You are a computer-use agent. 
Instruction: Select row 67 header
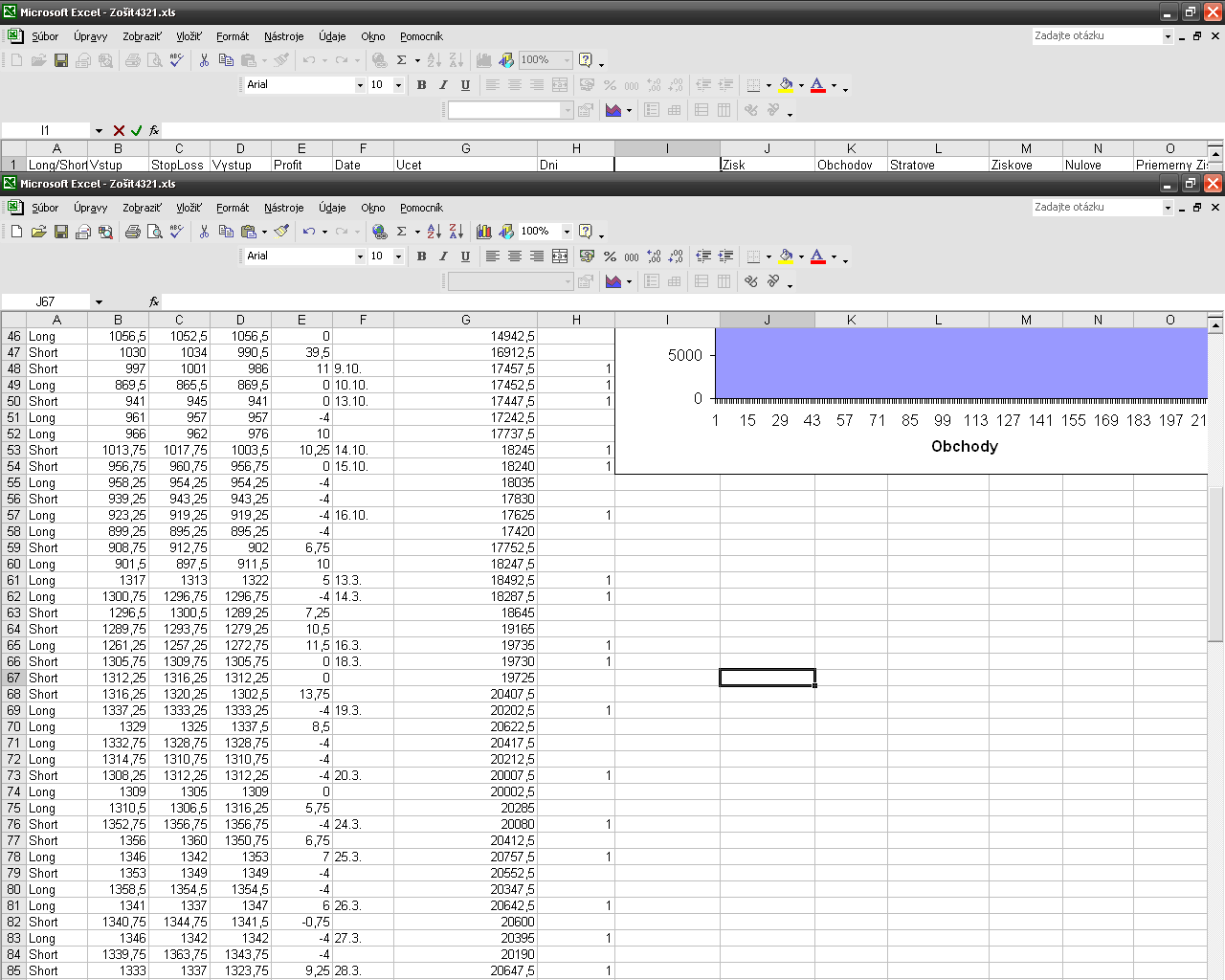click(x=13, y=678)
